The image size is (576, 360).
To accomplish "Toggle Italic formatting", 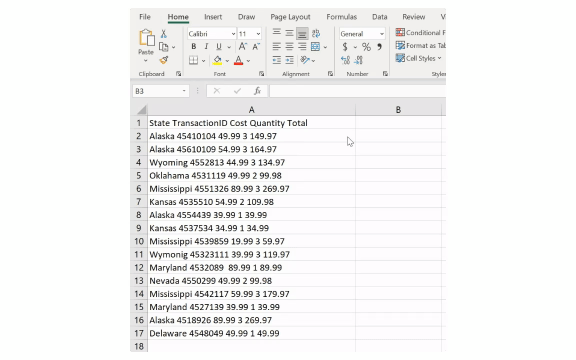I will pyautogui.click(x=206, y=47).
